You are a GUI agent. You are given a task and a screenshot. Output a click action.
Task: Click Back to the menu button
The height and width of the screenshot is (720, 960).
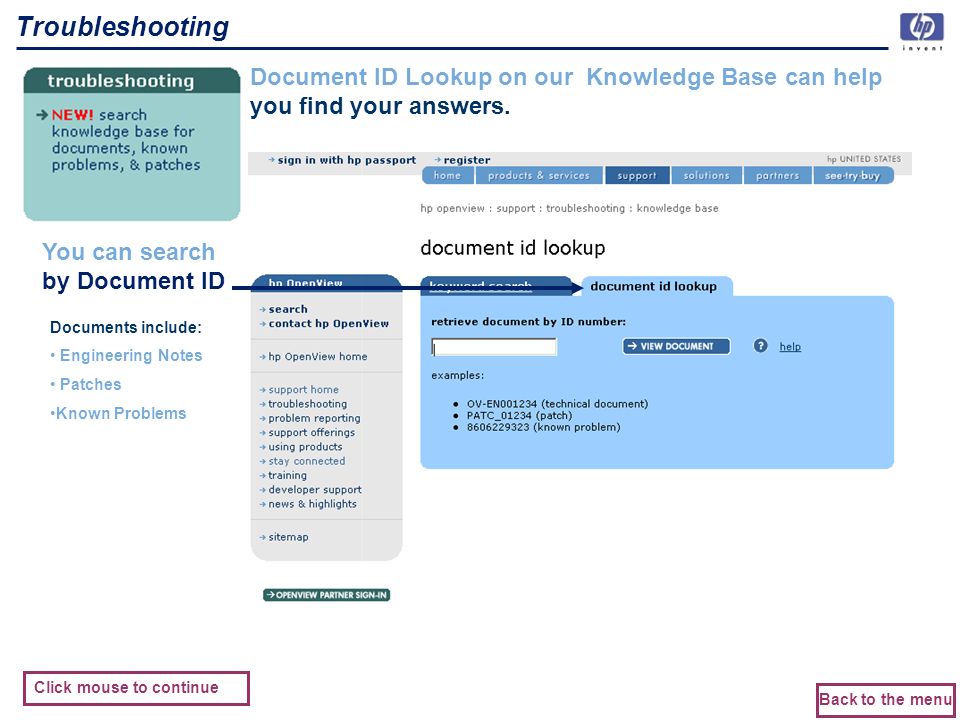coord(885,700)
